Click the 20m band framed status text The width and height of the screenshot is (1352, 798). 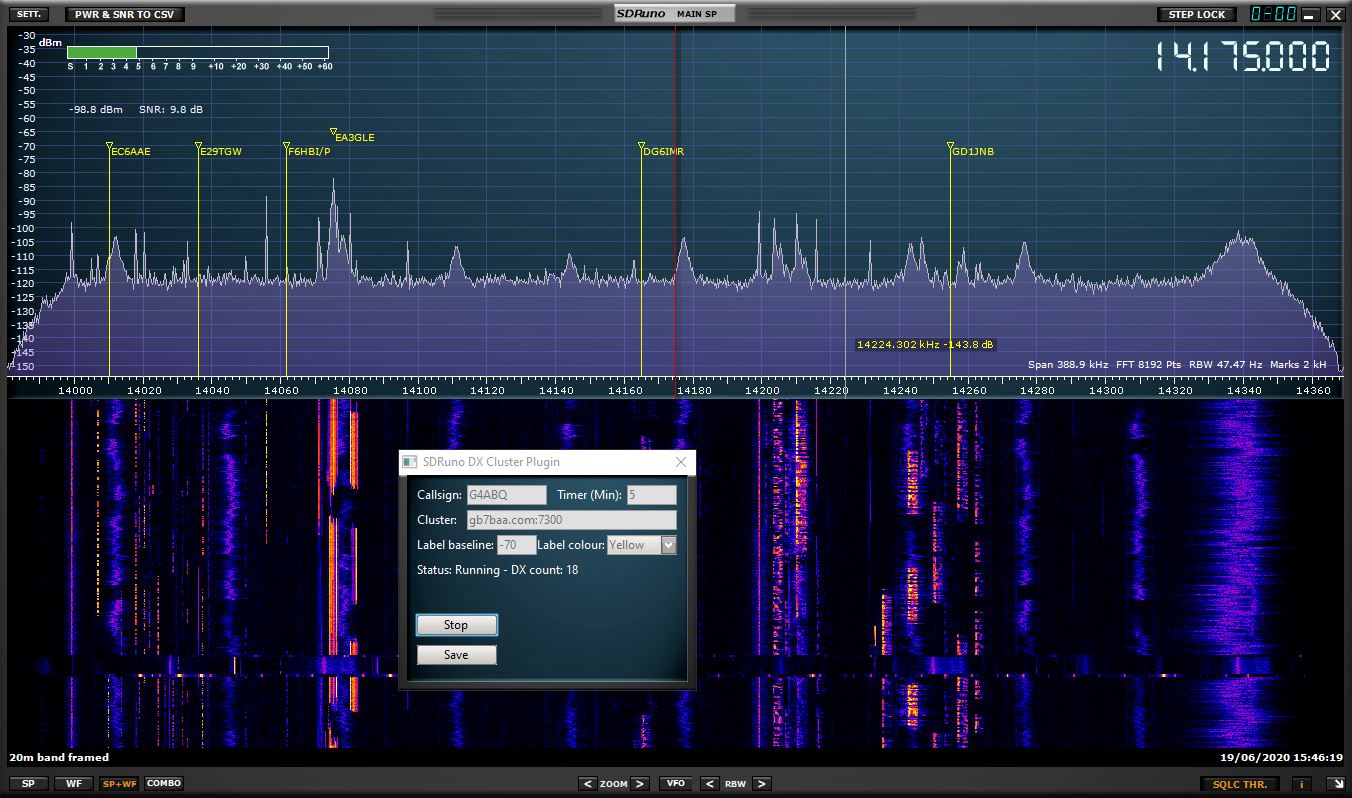point(59,758)
